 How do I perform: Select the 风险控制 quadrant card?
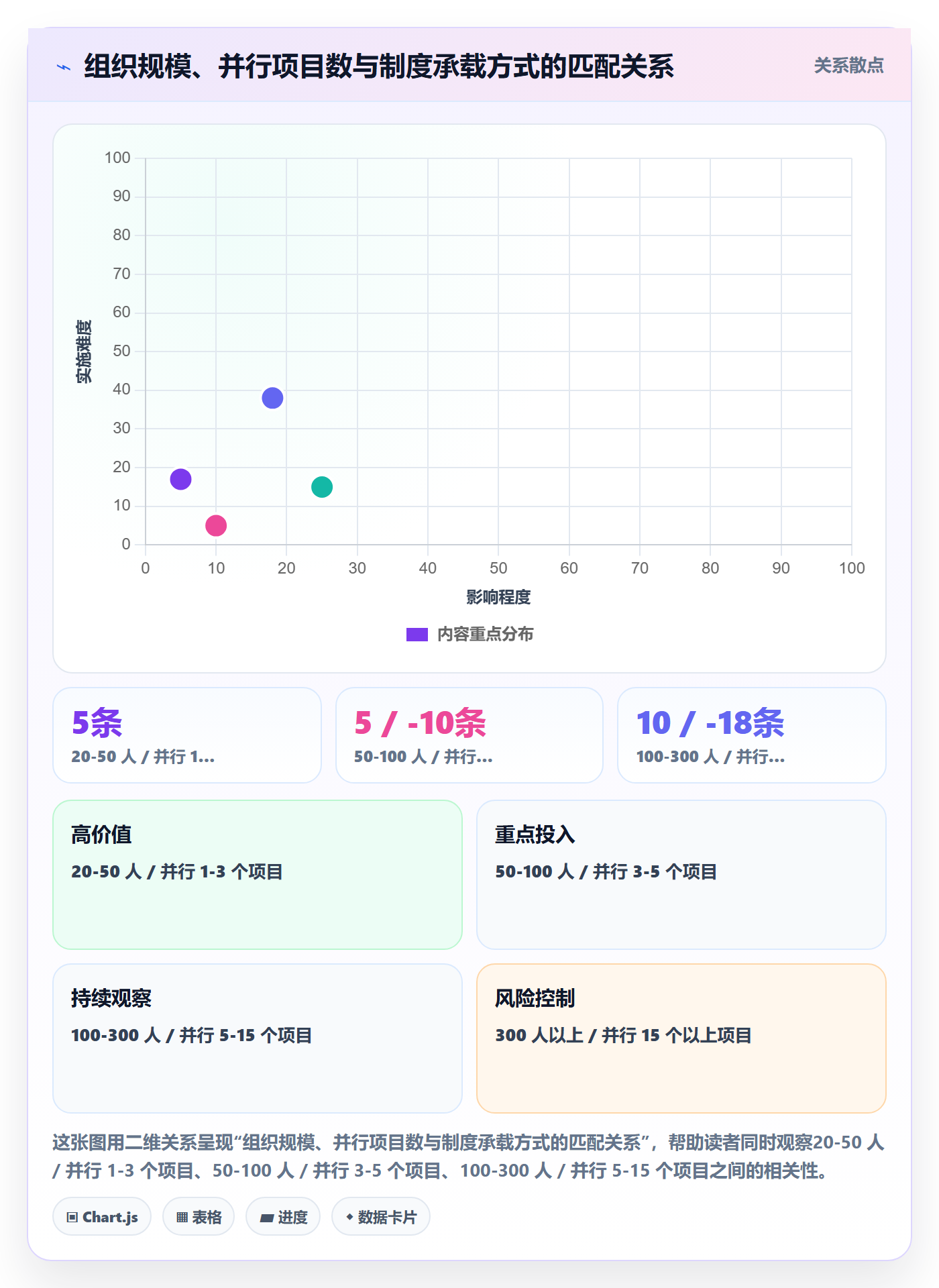tap(681, 1038)
